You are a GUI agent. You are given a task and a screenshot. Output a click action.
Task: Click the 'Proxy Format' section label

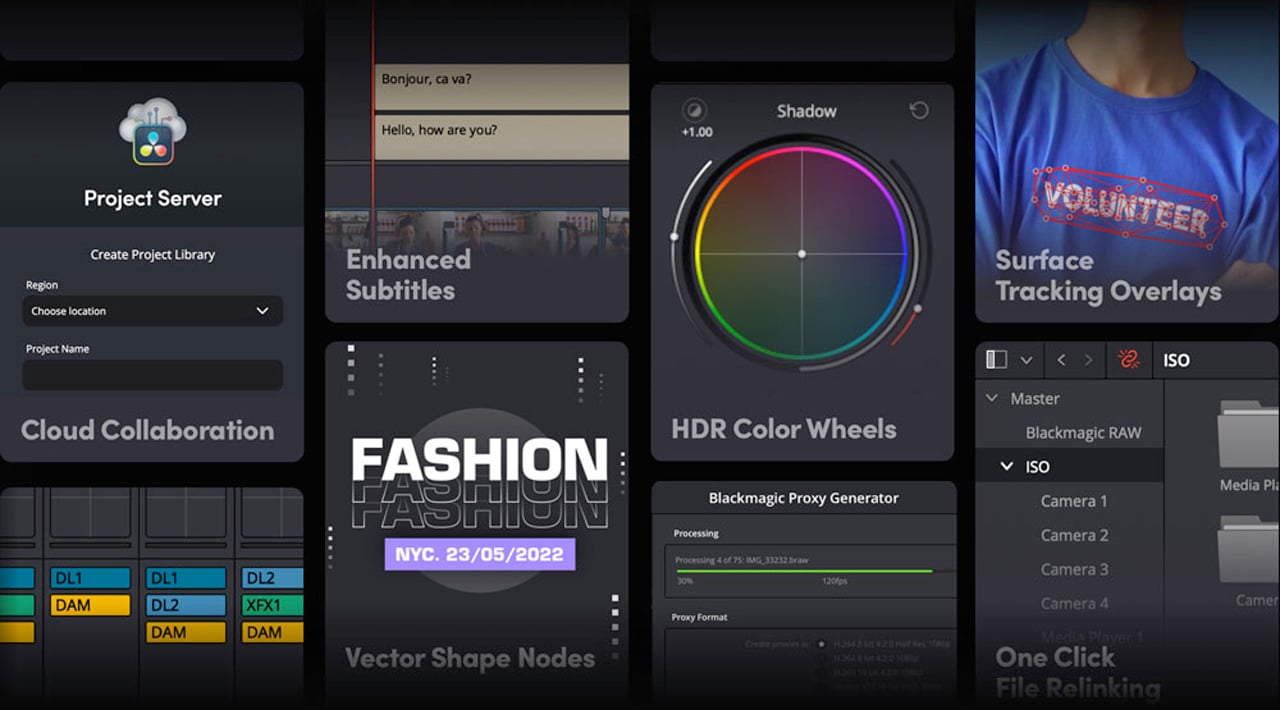pyautogui.click(x=699, y=617)
